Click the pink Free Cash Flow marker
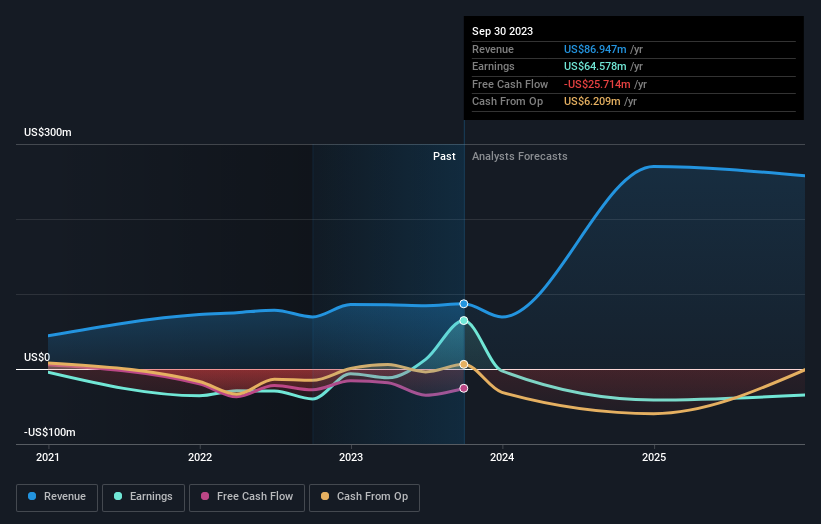The height and width of the screenshot is (524, 821). (464, 388)
